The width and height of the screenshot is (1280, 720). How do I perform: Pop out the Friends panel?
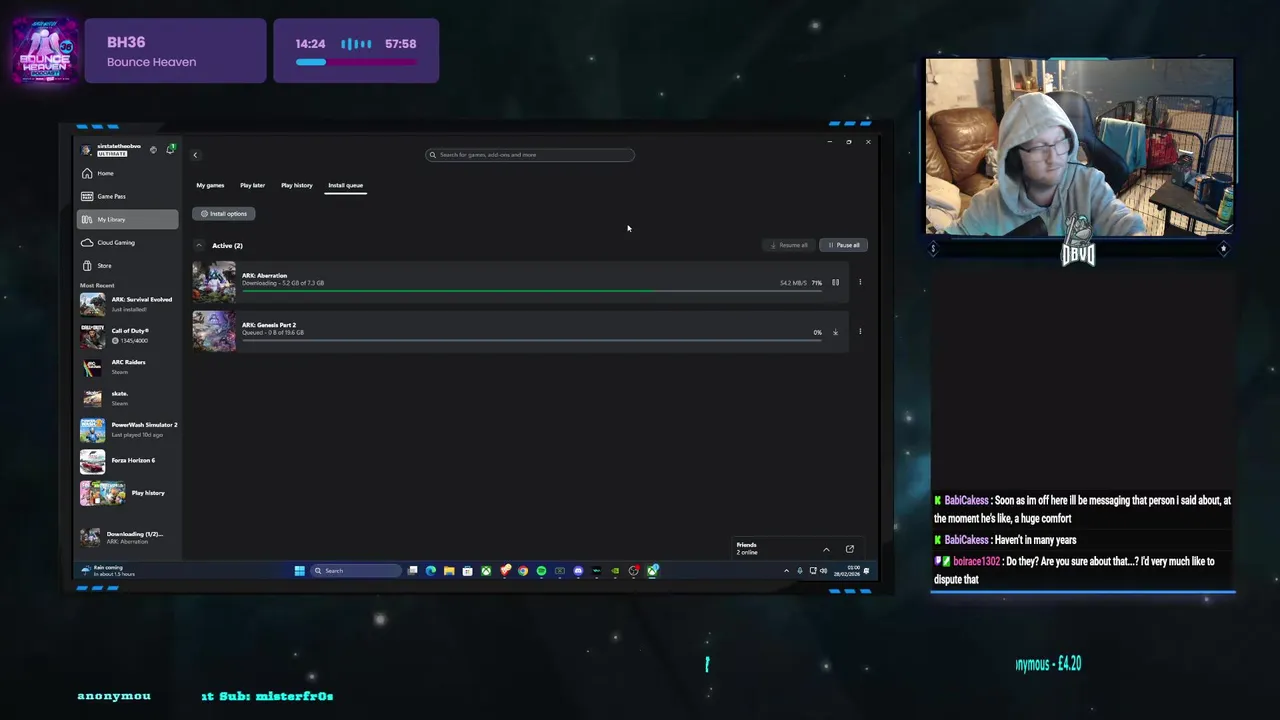[850, 549]
